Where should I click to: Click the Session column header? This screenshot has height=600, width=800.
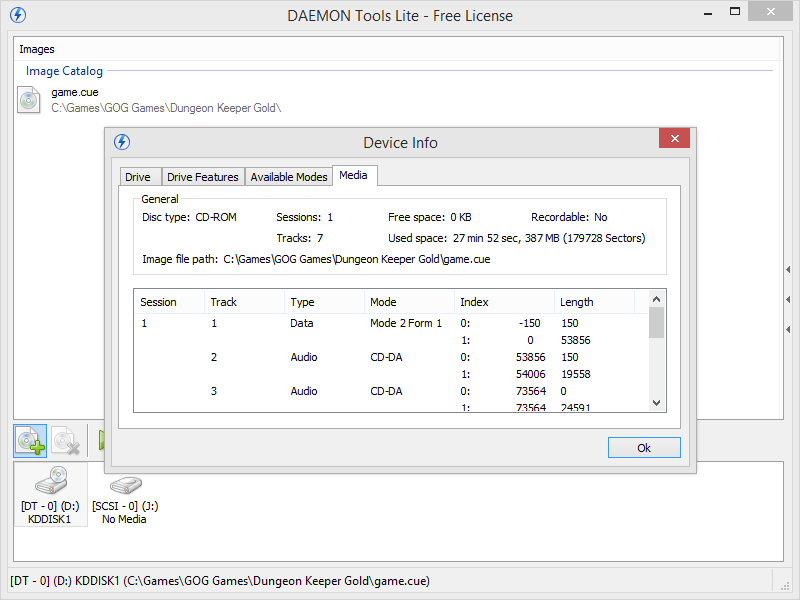(169, 302)
